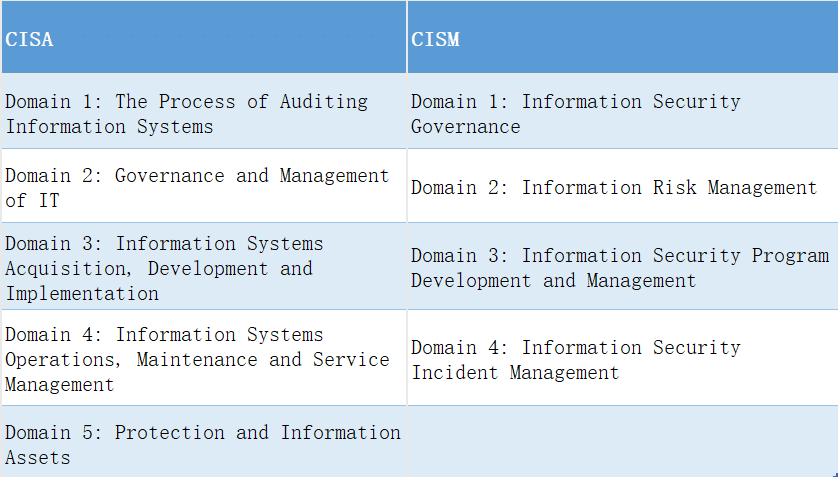Click the cell 'Information Security Program Development and Management'

(623, 266)
